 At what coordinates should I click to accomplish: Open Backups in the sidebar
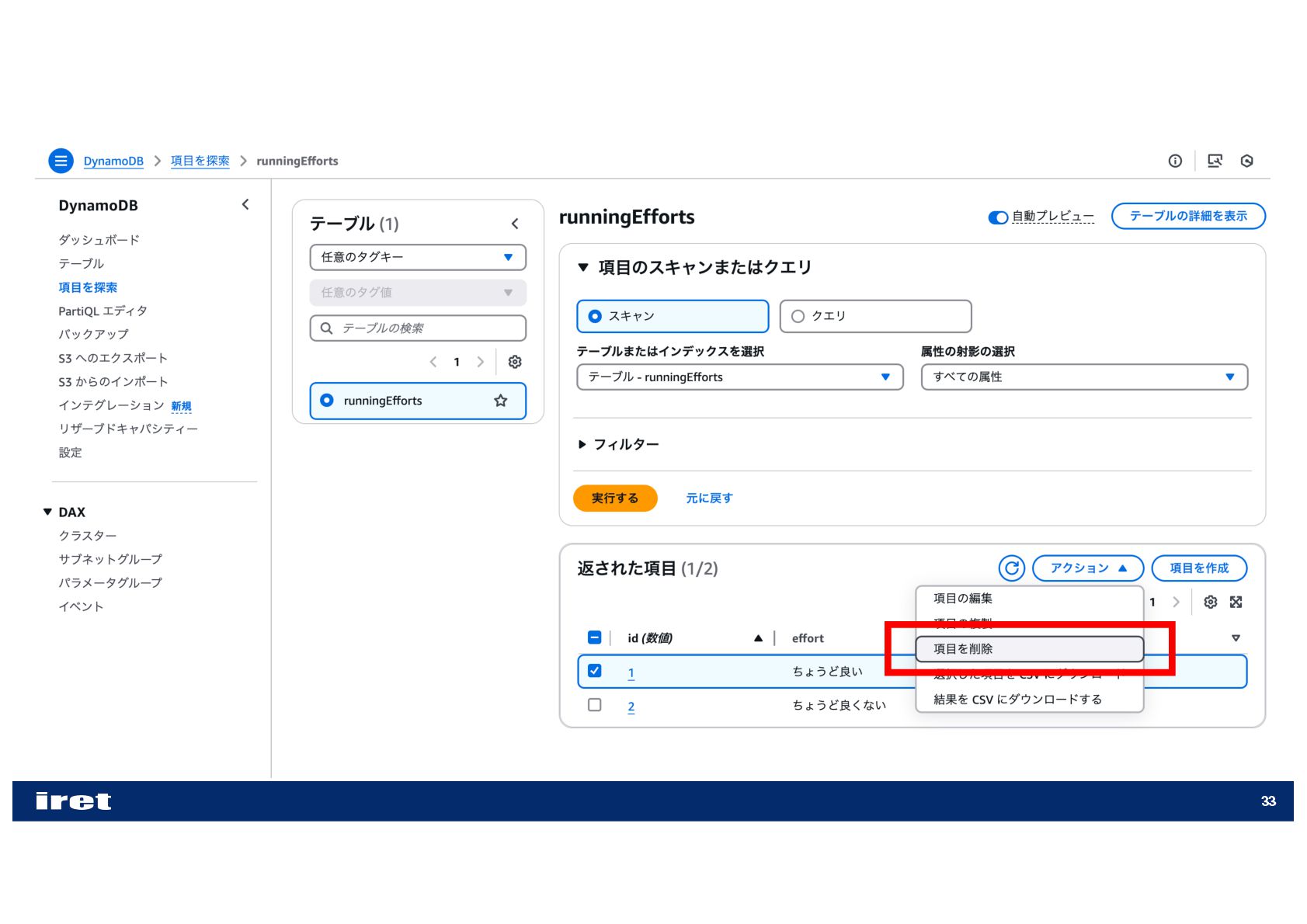(94, 335)
